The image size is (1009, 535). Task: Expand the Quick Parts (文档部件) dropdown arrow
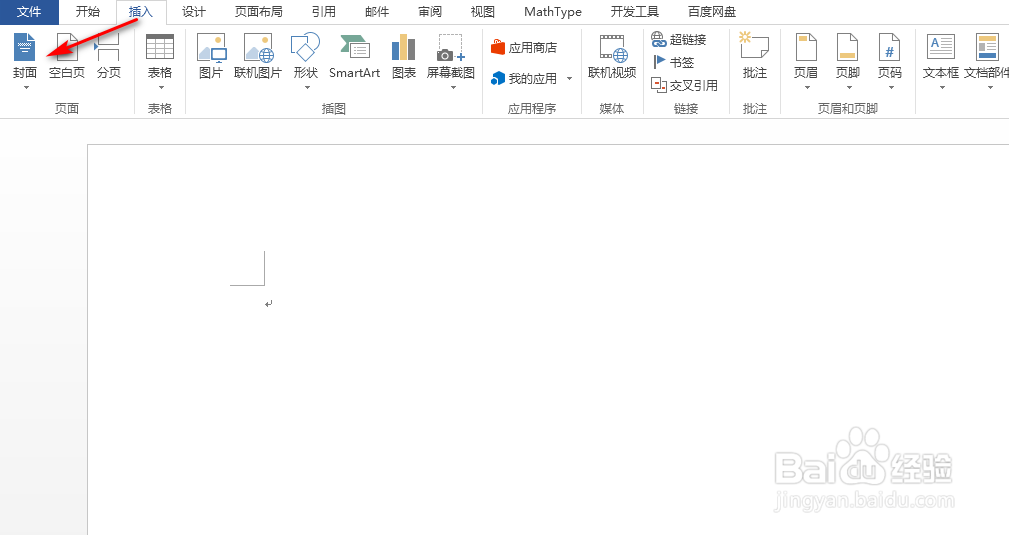(x=990, y=88)
